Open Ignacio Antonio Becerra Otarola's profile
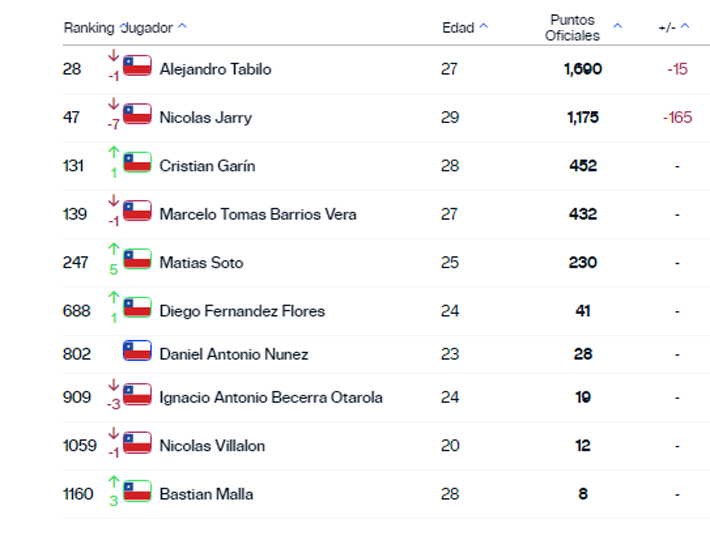The width and height of the screenshot is (710, 544). pos(270,397)
